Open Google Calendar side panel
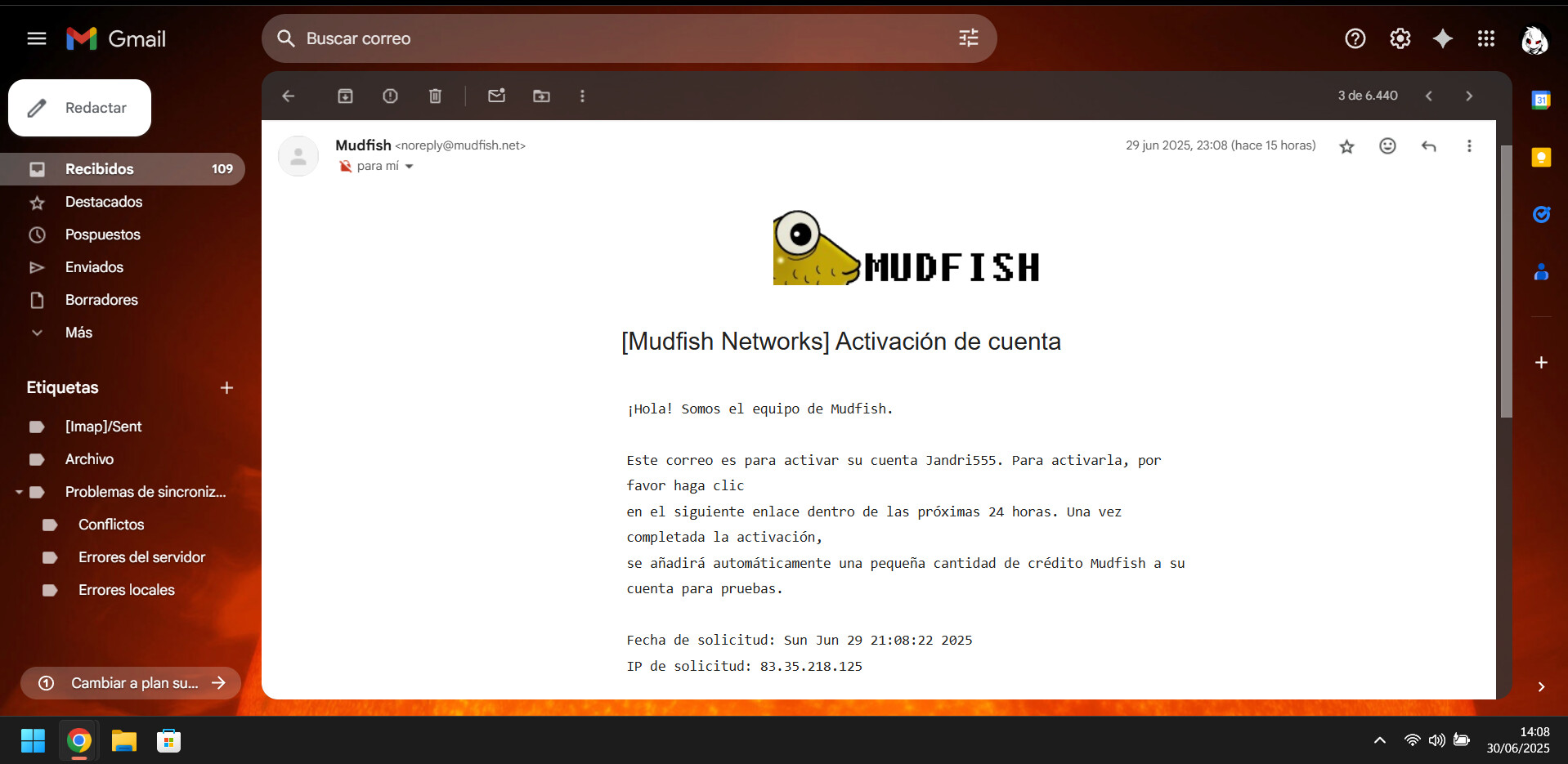This screenshot has height=764, width=1568. tap(1541, 100)
